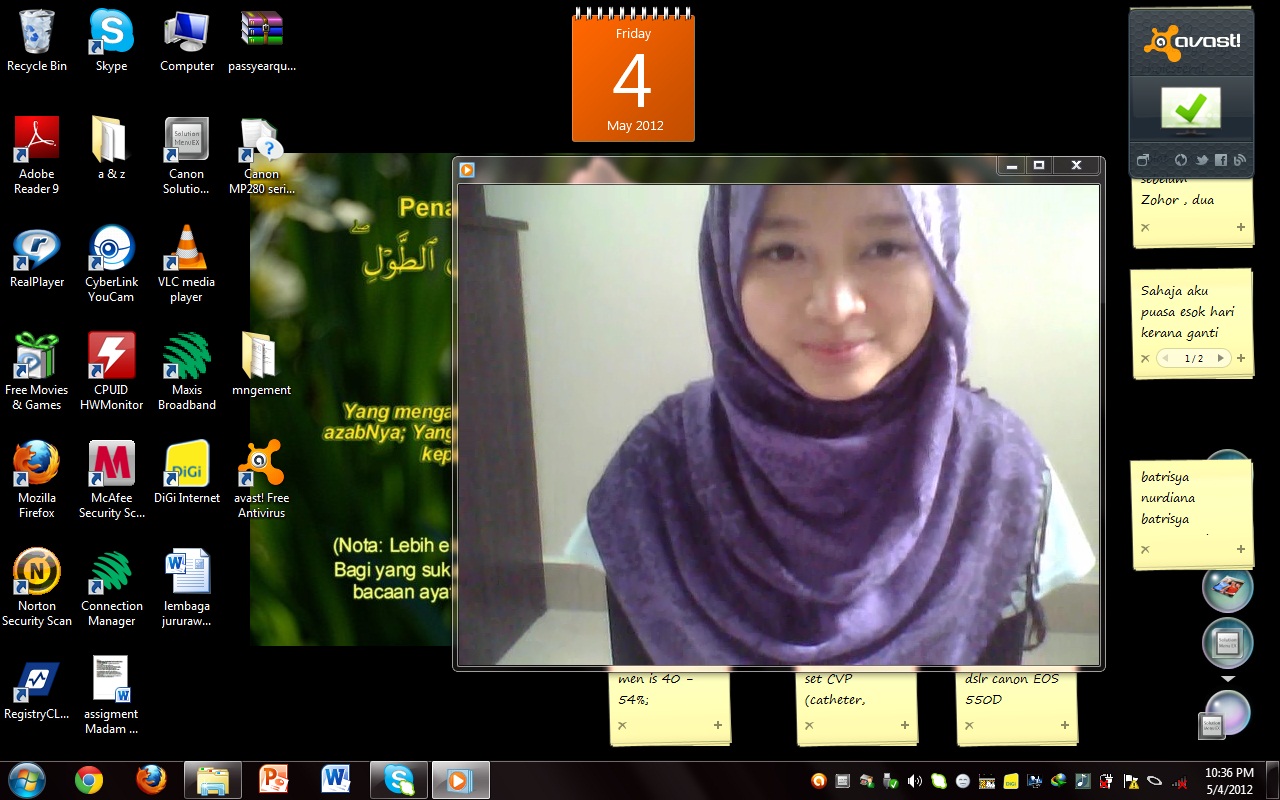
Task: Delete the 'Sahaja aku puasa' sticky note
Action: tap(1145, 358)
